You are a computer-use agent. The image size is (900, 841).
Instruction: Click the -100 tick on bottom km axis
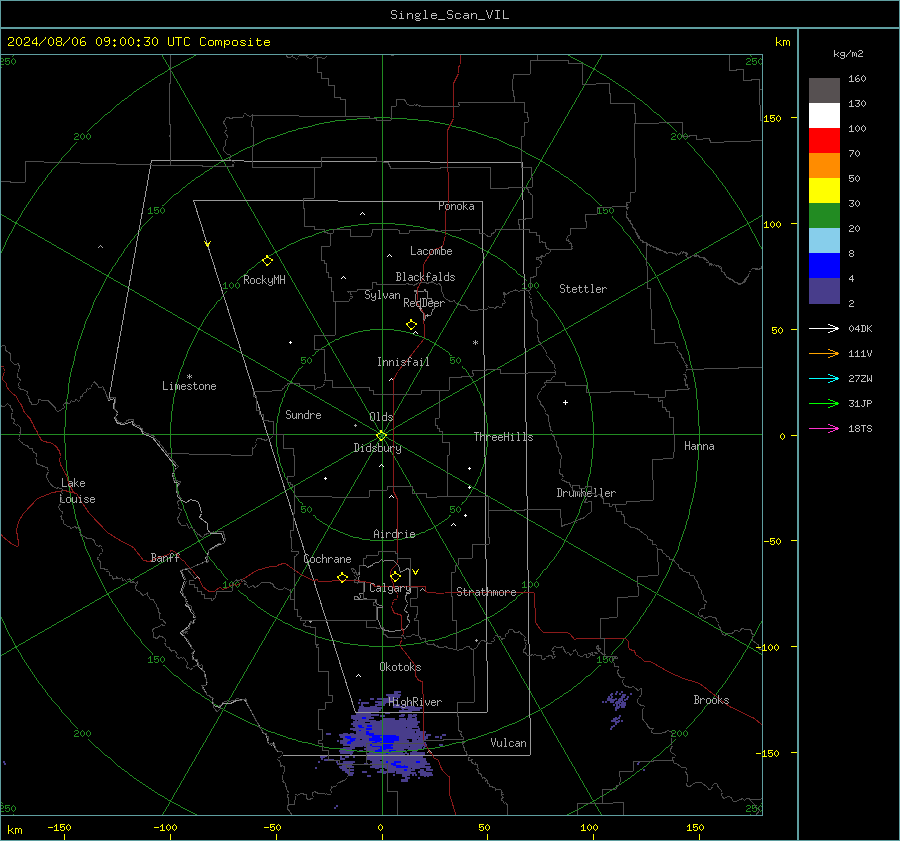(165, 827)
